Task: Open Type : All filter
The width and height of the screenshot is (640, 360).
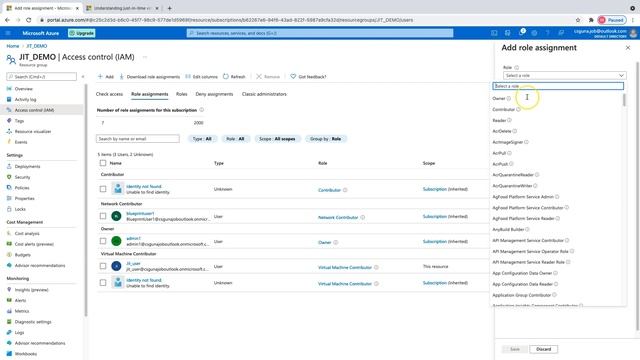Action: tap(202, 139)
